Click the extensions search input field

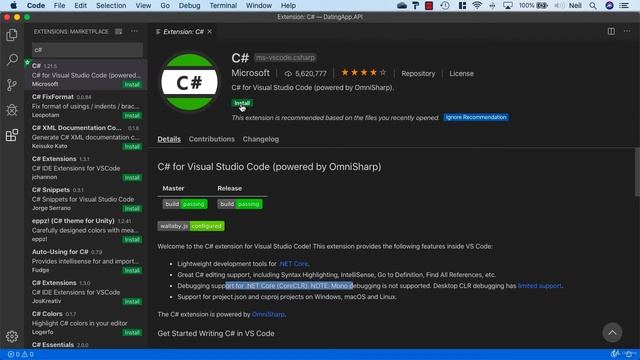(87, 50)
